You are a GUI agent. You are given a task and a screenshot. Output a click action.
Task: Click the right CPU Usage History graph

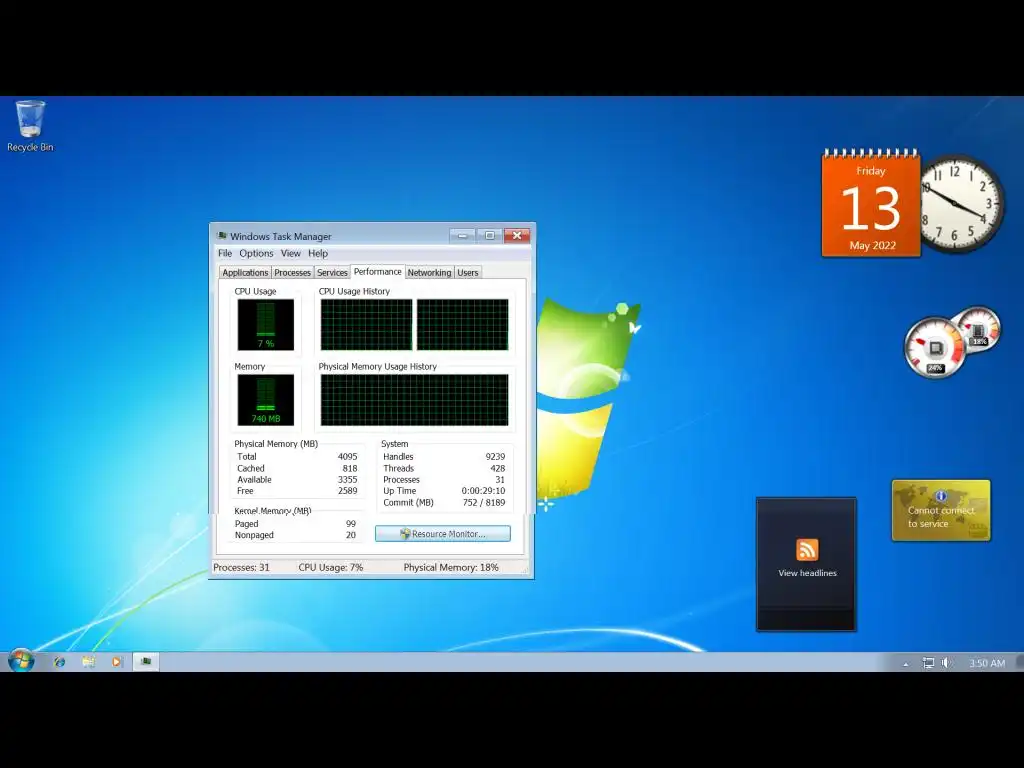[x=462, y=325]
